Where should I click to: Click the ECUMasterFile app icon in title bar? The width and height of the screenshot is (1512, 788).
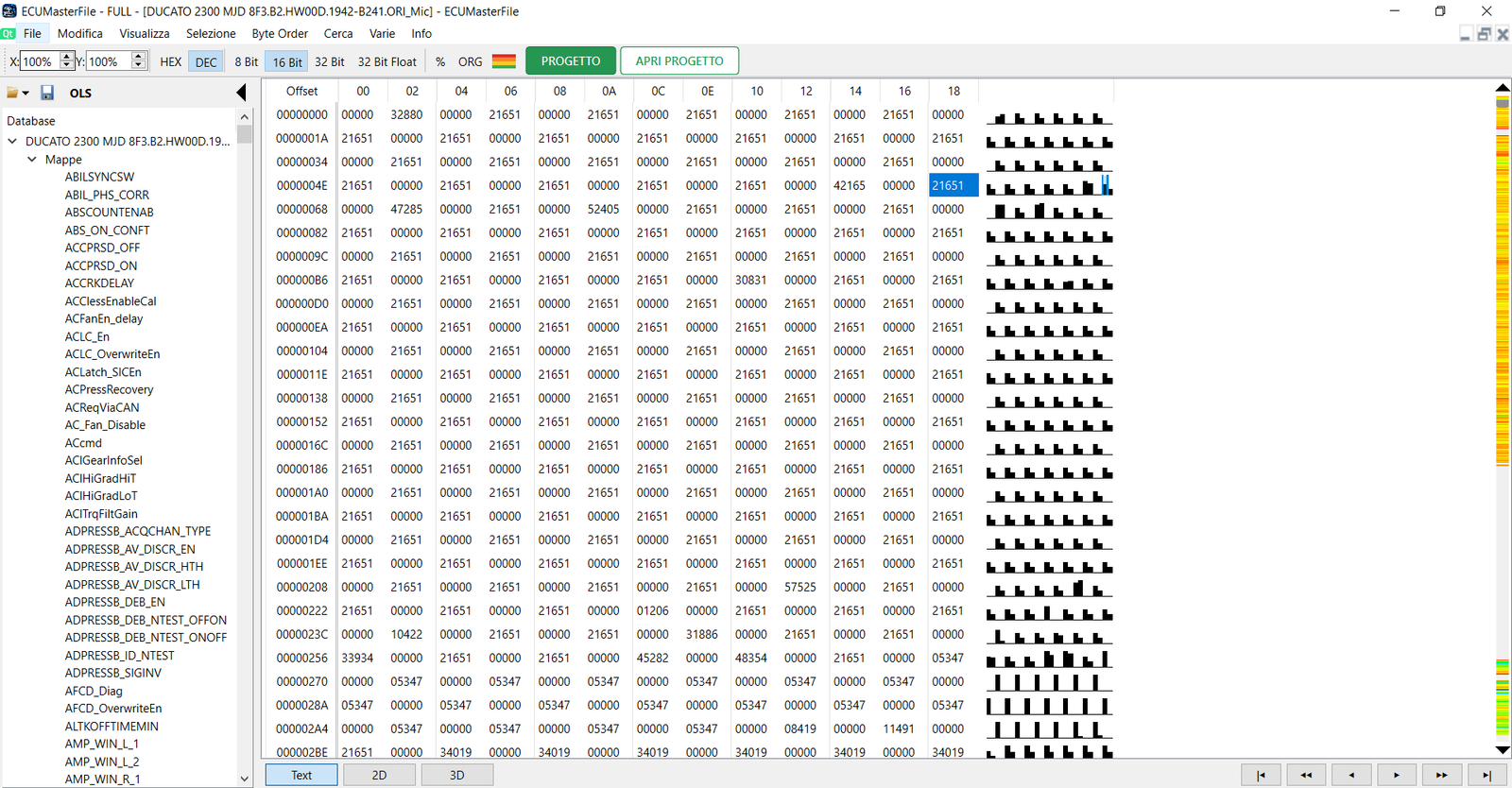[x=9, y=11]
